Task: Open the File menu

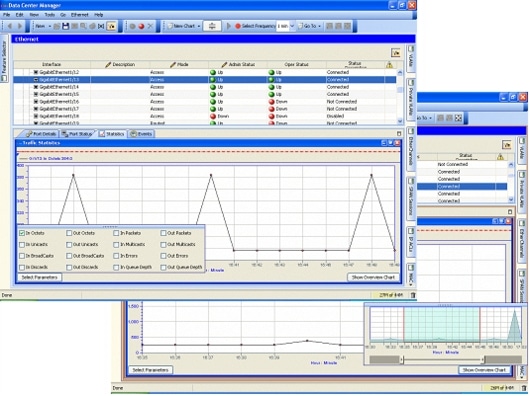Action: (6, 15)
